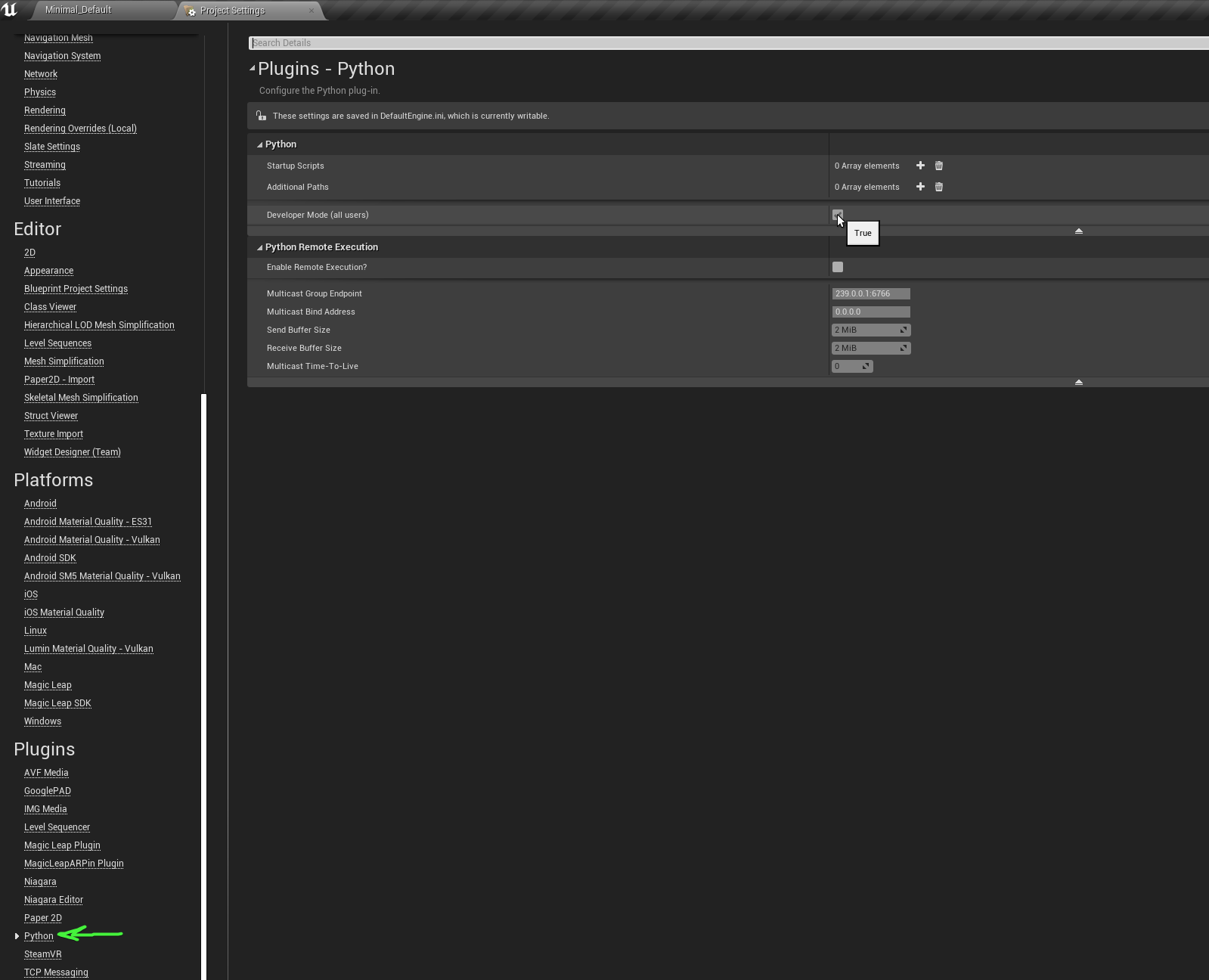Switch to the Minimal_Default tab

click(78, 10)
